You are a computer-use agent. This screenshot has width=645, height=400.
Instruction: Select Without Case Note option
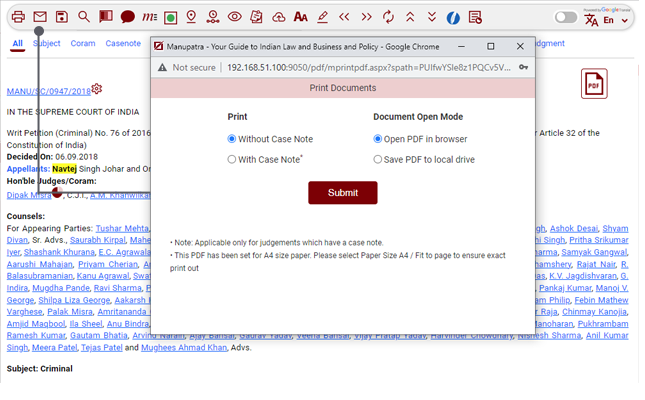[232, 139]
